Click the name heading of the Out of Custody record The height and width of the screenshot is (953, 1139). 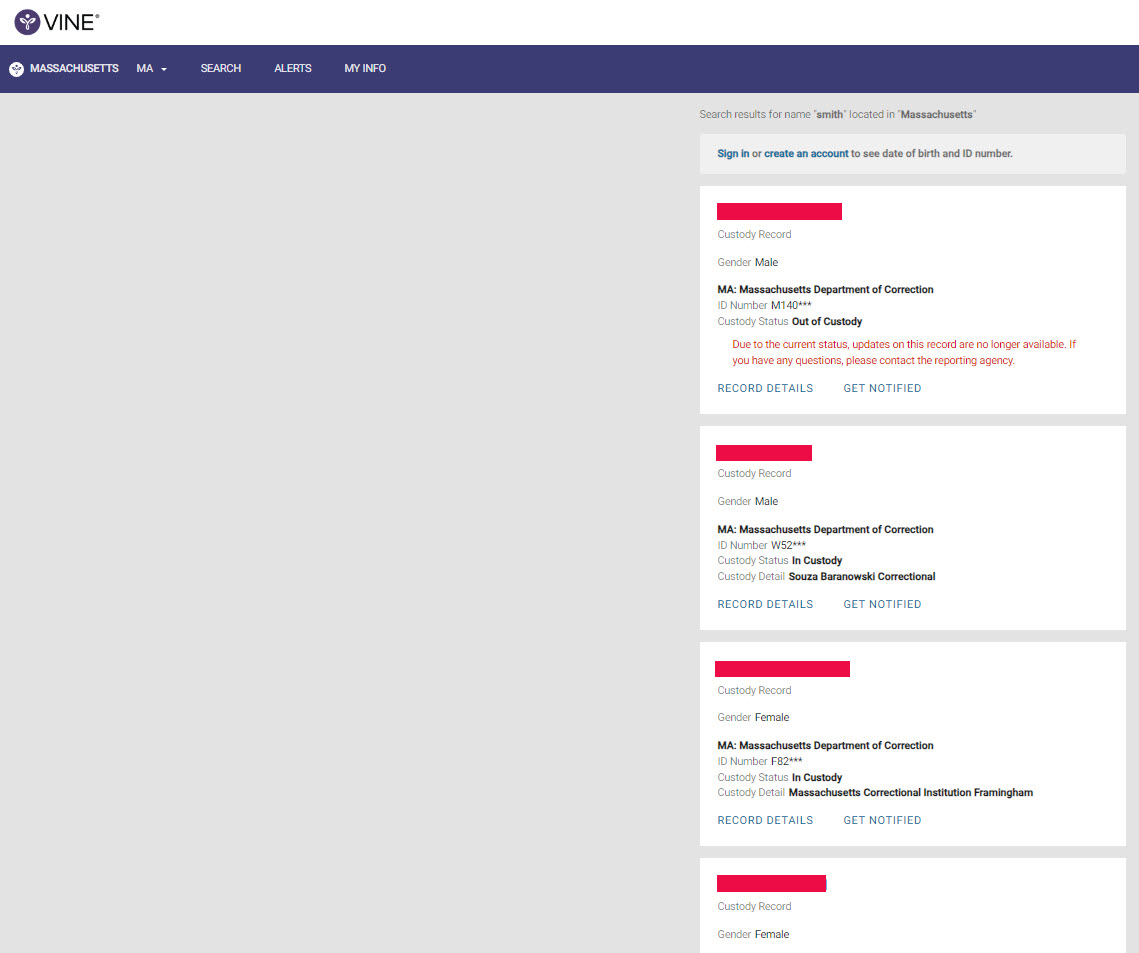click(779, 211)
